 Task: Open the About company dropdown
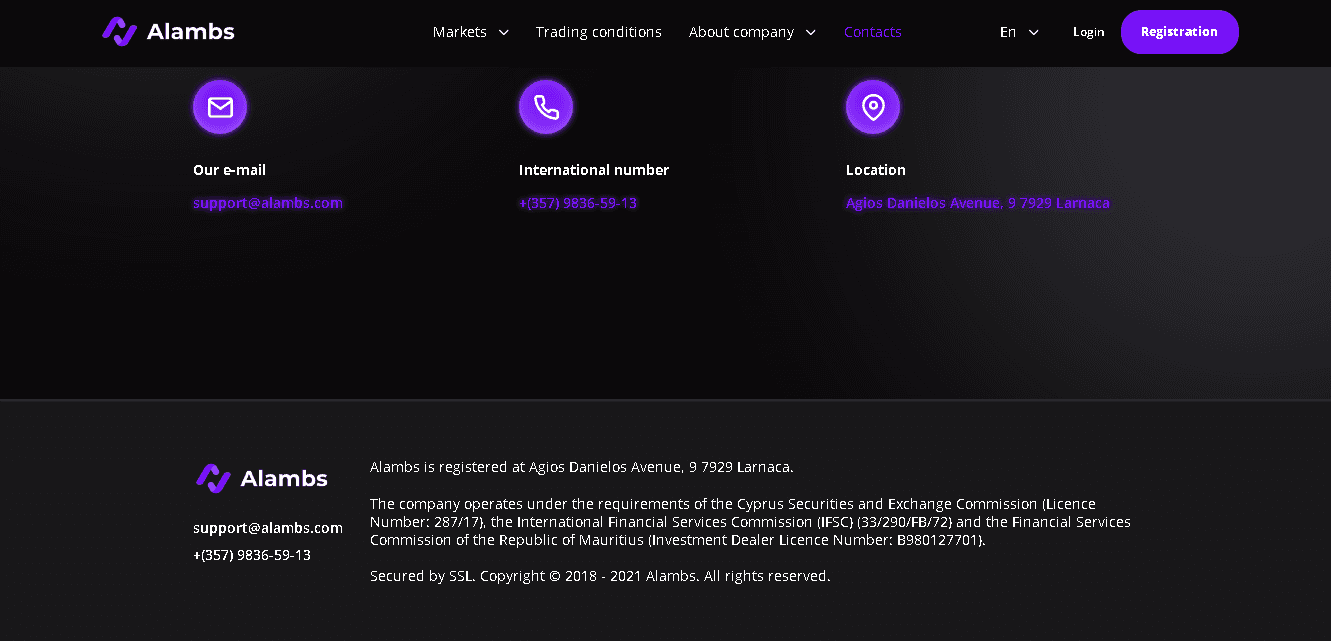(752, 31)
